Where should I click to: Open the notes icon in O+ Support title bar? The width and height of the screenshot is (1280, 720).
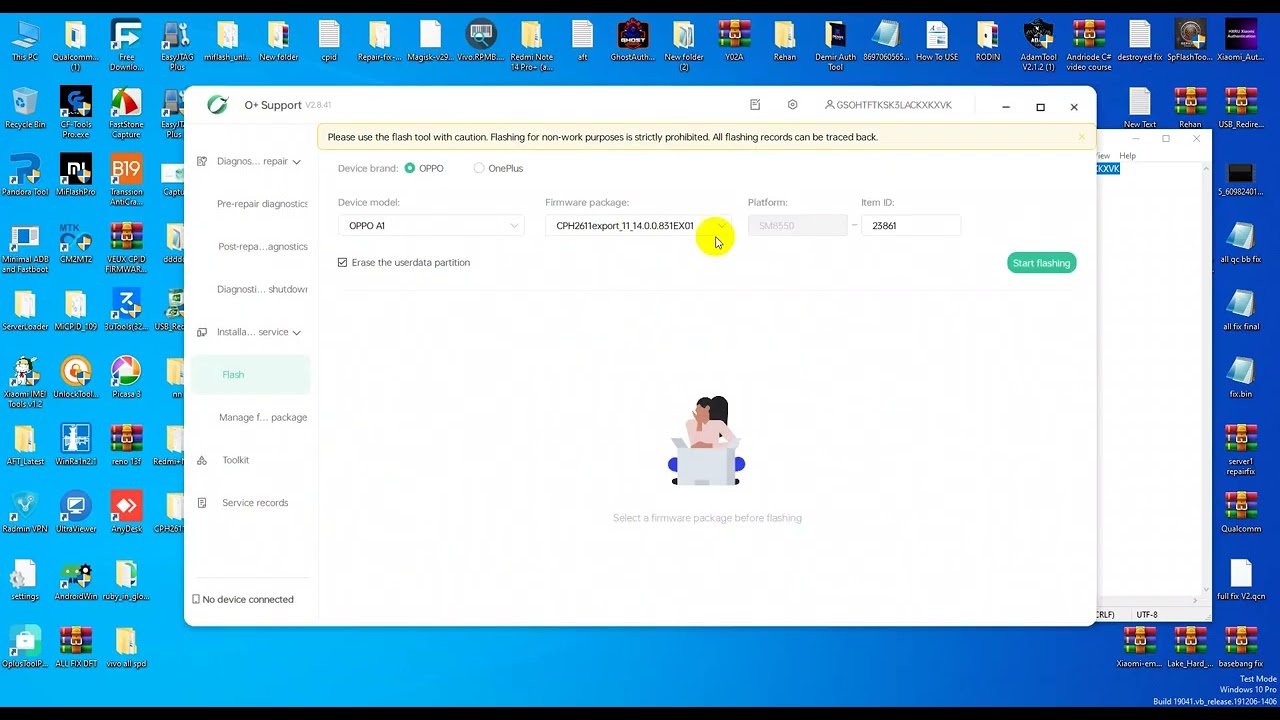(x=755, y=105)
